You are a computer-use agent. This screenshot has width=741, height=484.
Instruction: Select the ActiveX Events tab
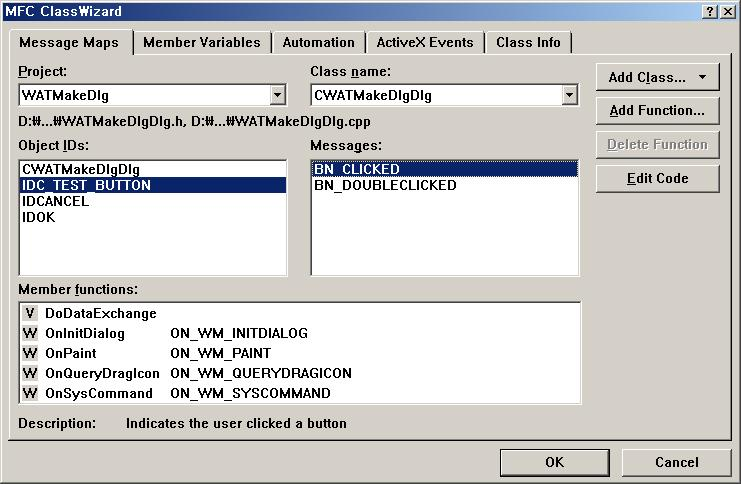425,43
